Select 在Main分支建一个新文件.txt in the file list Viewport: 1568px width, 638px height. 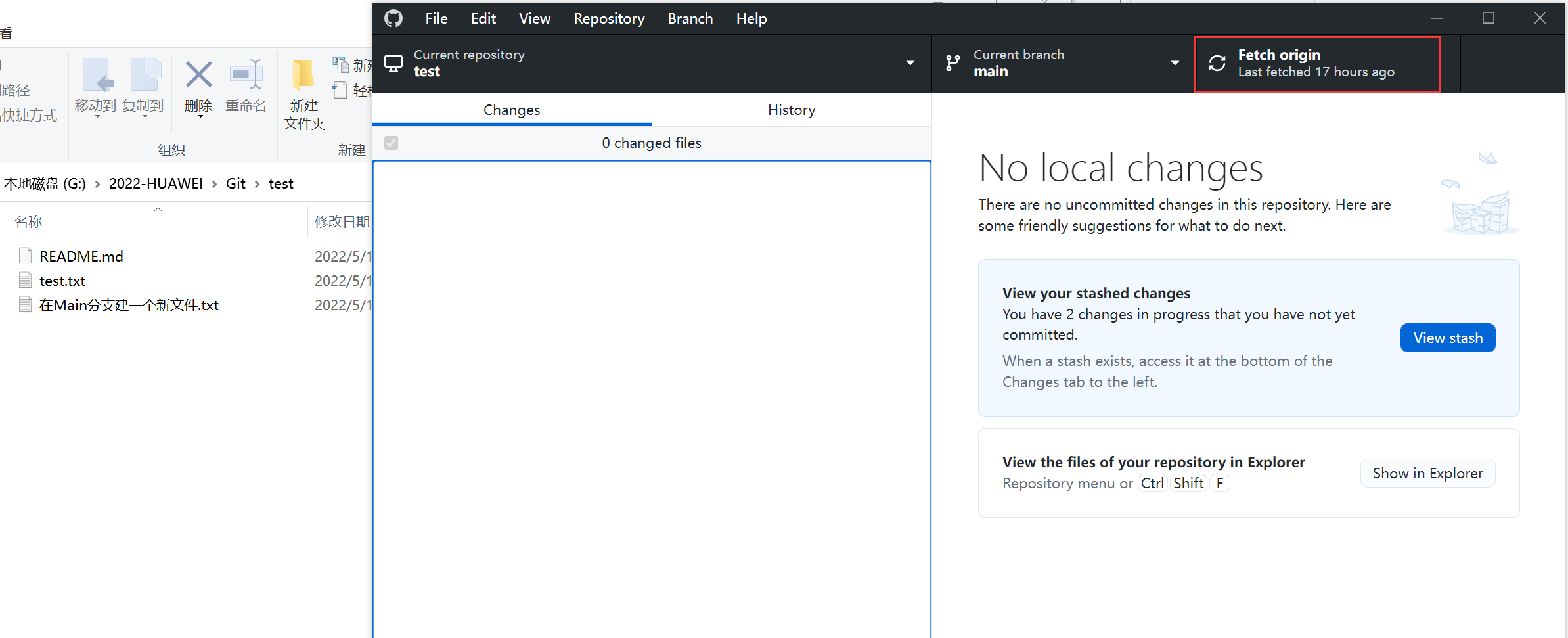pyautogui.click(x=129, y=304)
